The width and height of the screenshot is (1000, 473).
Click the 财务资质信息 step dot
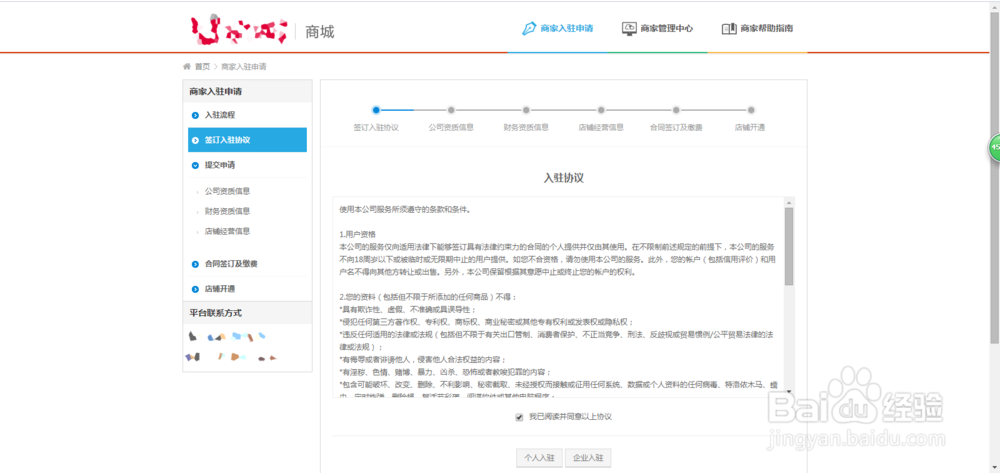click(526, 110)
